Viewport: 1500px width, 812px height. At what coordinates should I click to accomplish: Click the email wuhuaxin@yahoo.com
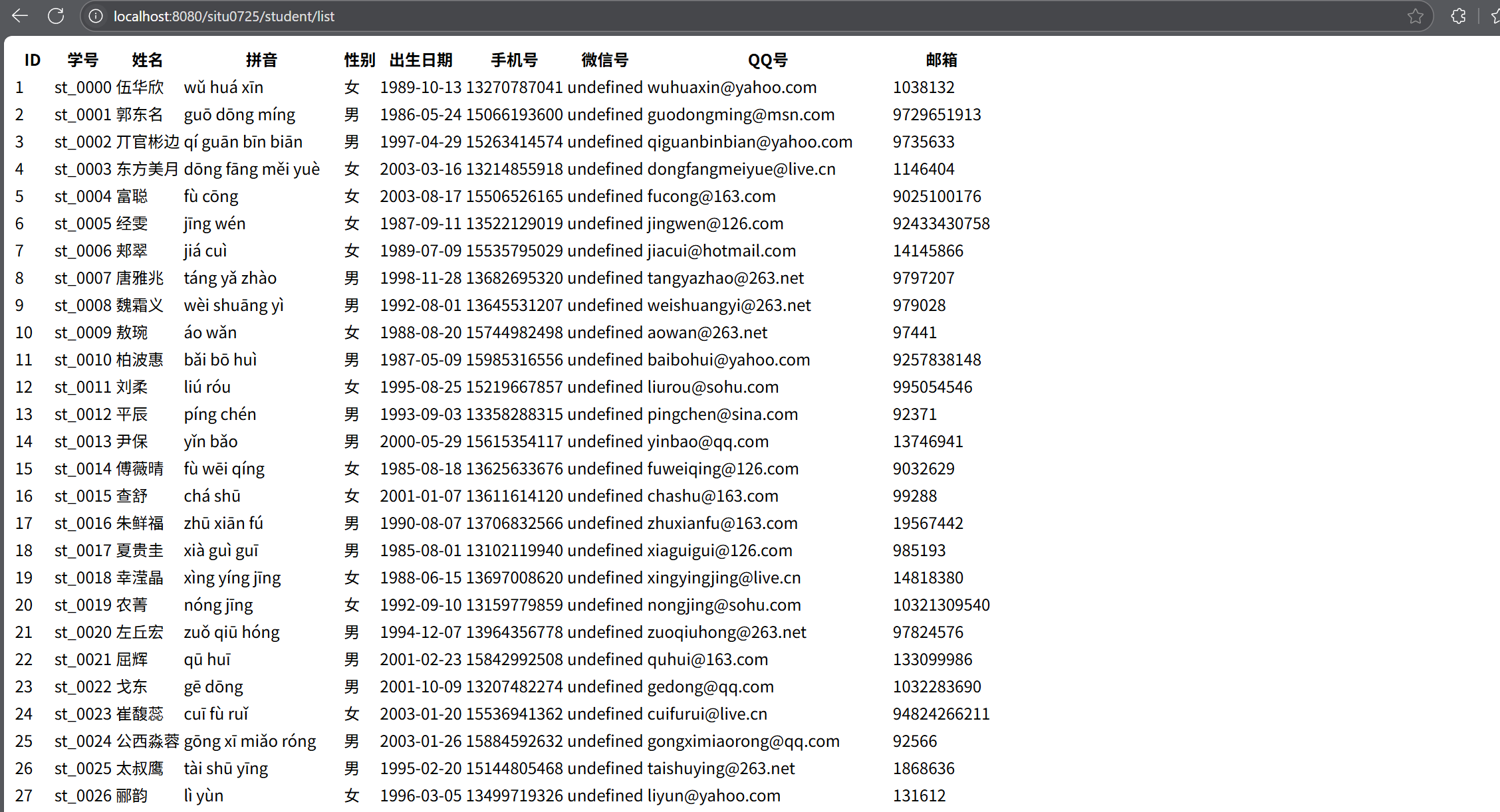click(731, 87)
